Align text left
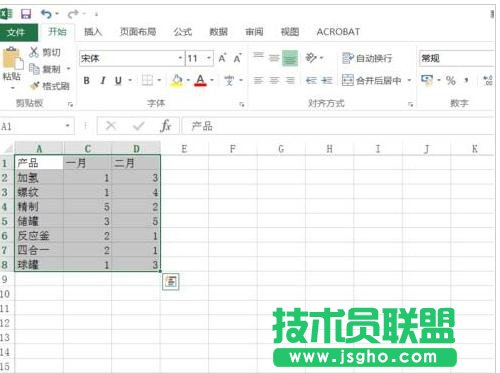Image resolution: width=500 pixels, height=373 pixels. tap(258, 80)
